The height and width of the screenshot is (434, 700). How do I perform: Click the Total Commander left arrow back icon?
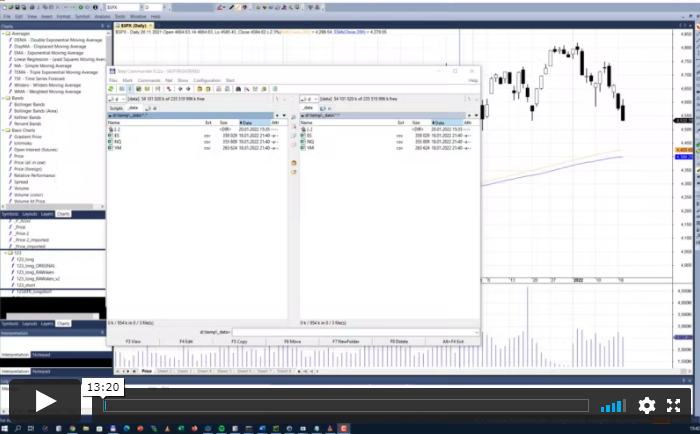(x=180, y=89)
